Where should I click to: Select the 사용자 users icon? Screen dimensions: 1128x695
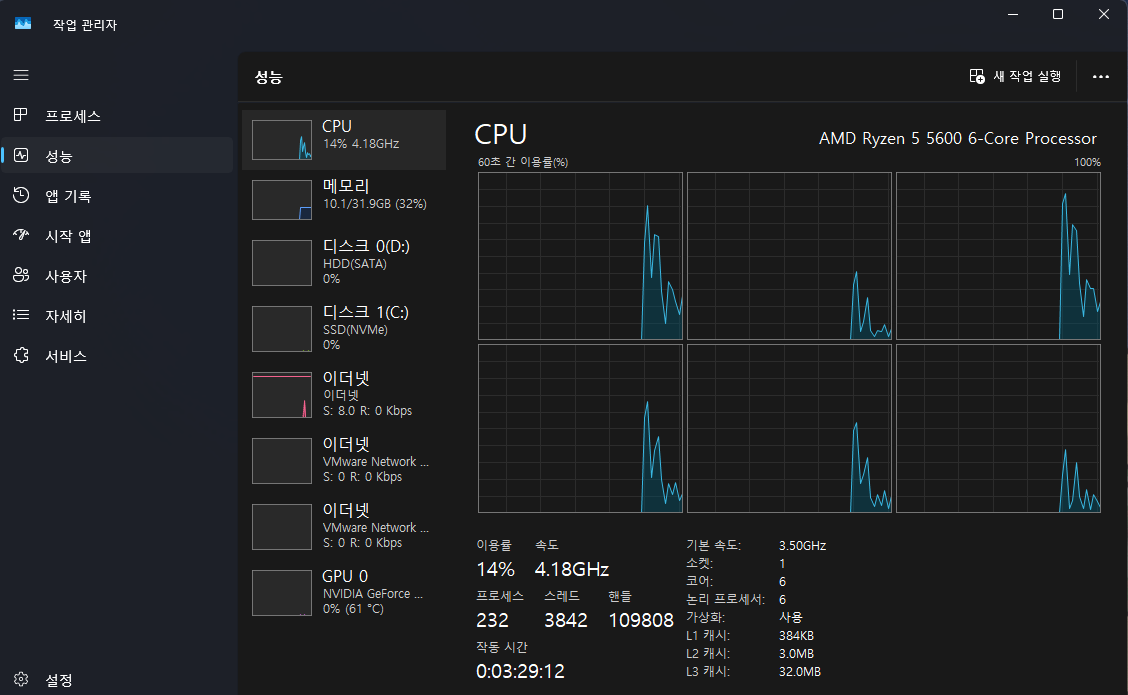pyautogui.click(x=21, y=275)
